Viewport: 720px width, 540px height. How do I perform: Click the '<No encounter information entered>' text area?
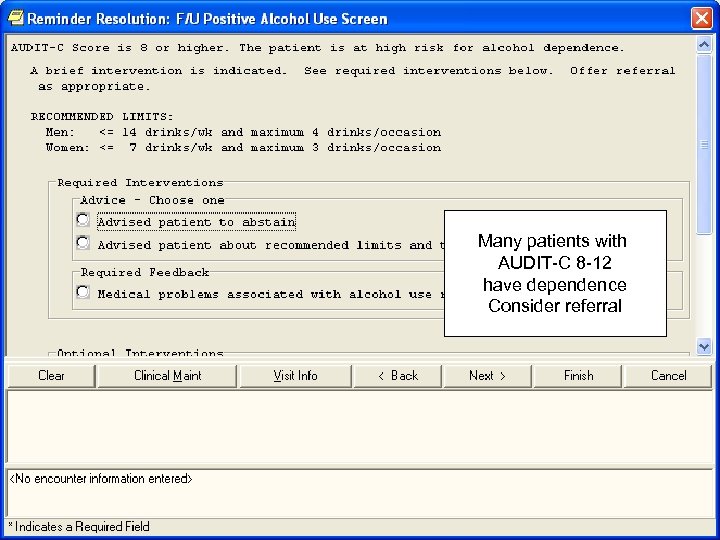[x=359, y=493]
